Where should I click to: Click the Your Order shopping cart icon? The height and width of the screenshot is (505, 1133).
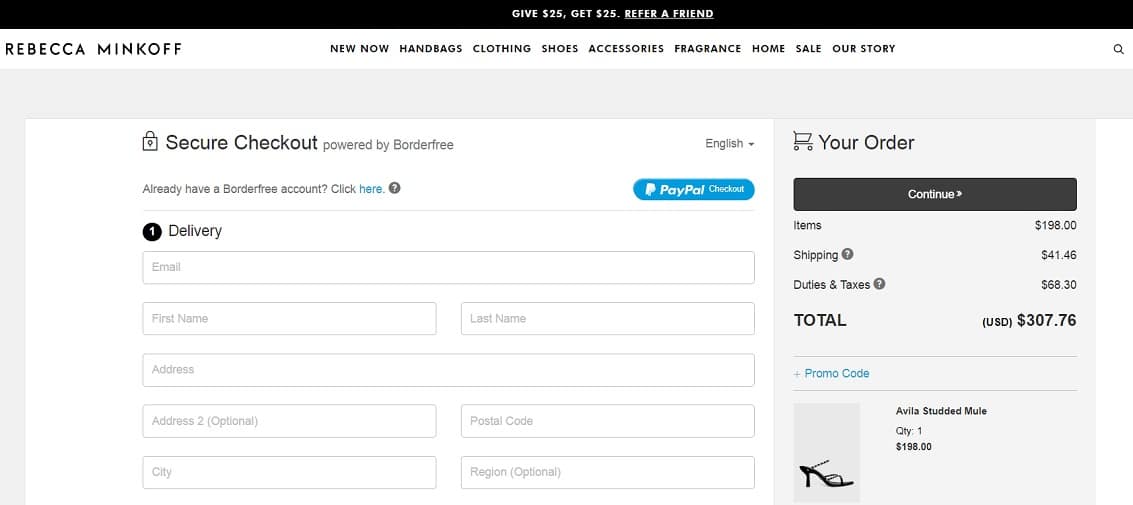tap(803, 141)
